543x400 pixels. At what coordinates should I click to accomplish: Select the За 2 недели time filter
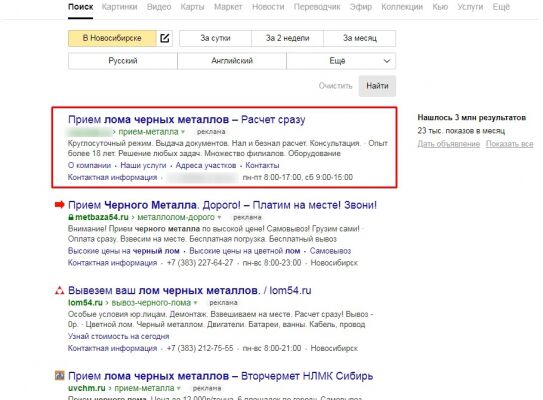[287, 38]
